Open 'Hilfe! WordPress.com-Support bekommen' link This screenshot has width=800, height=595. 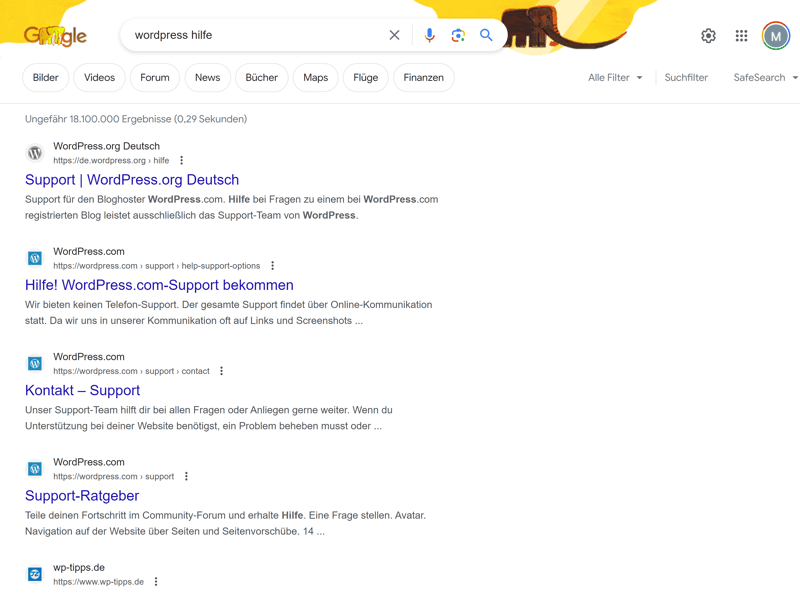(159, 285)
